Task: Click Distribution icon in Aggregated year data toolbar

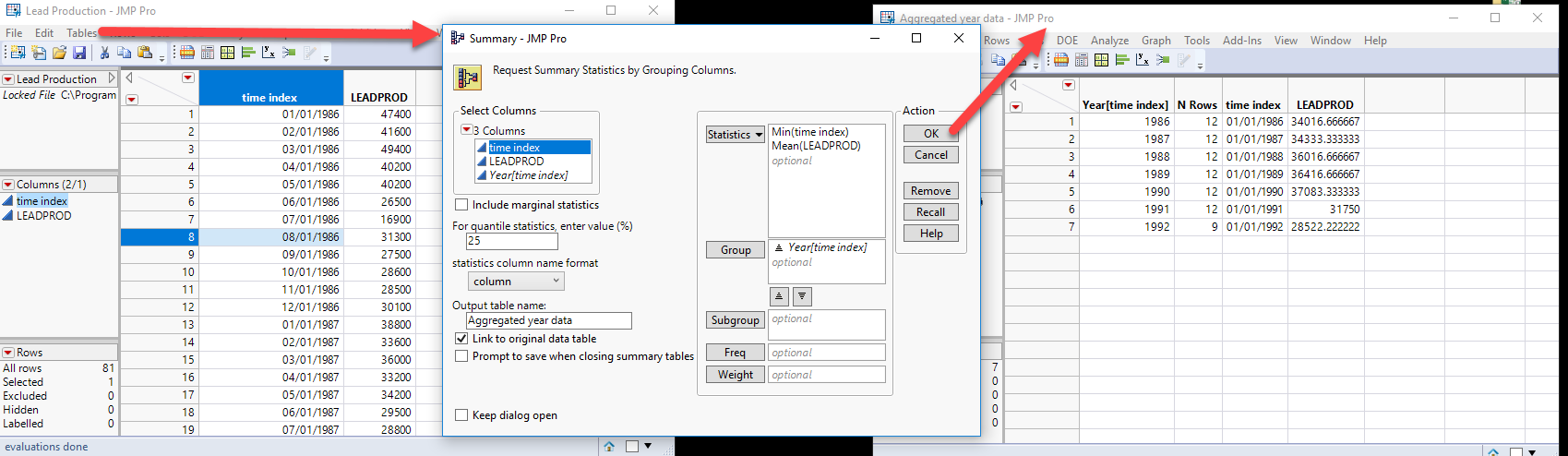Action: click(1122, 60)
